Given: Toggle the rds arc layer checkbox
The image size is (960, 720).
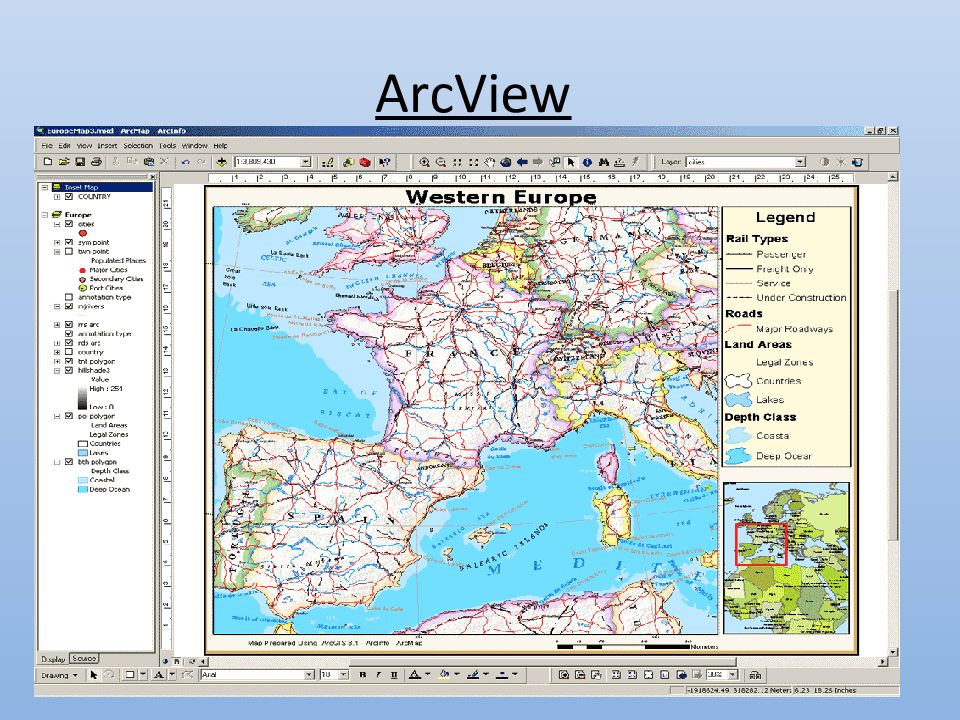Looking at the screenshot, I should pos(69,343).
